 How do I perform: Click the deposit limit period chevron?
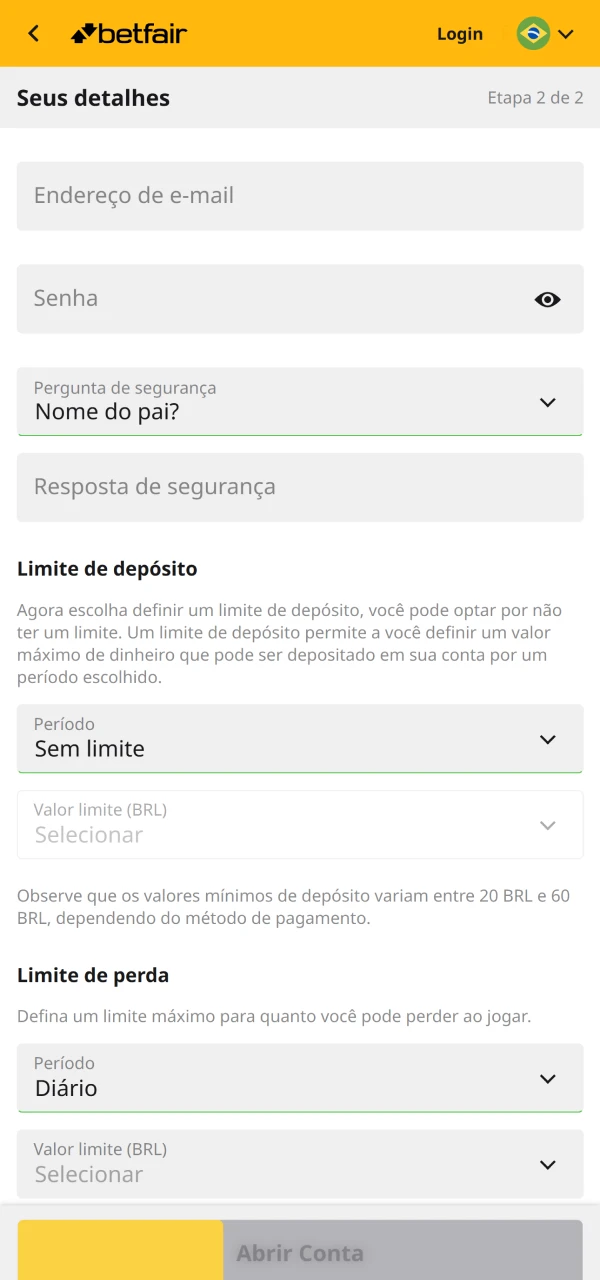[x=548, y=739]
